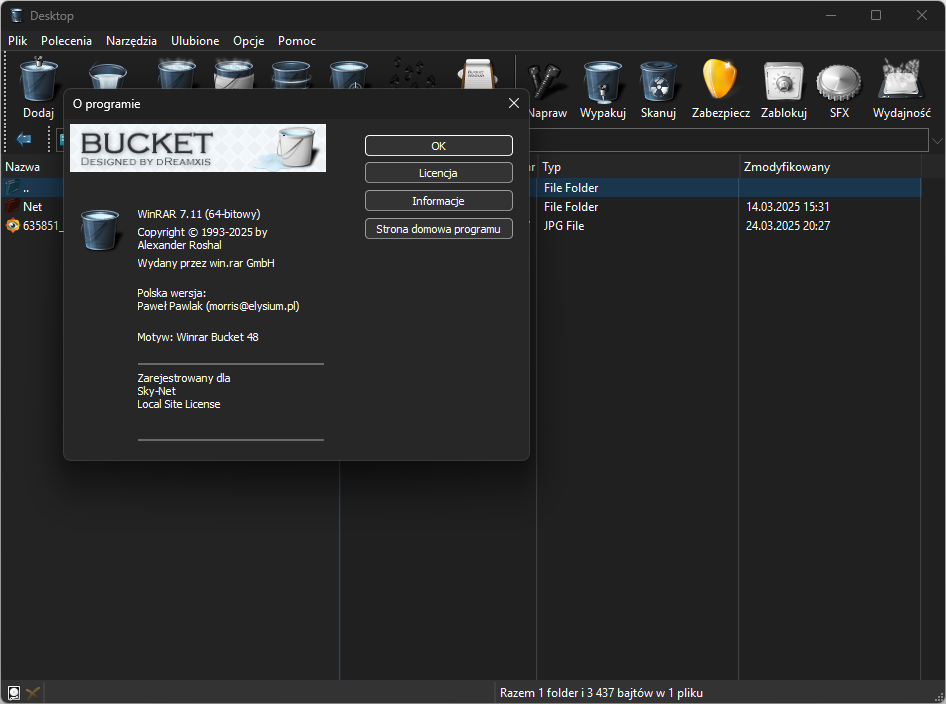Click the notepad clipboard toolbar icon
Screen dimensions: 946x704
click(478, 74)
